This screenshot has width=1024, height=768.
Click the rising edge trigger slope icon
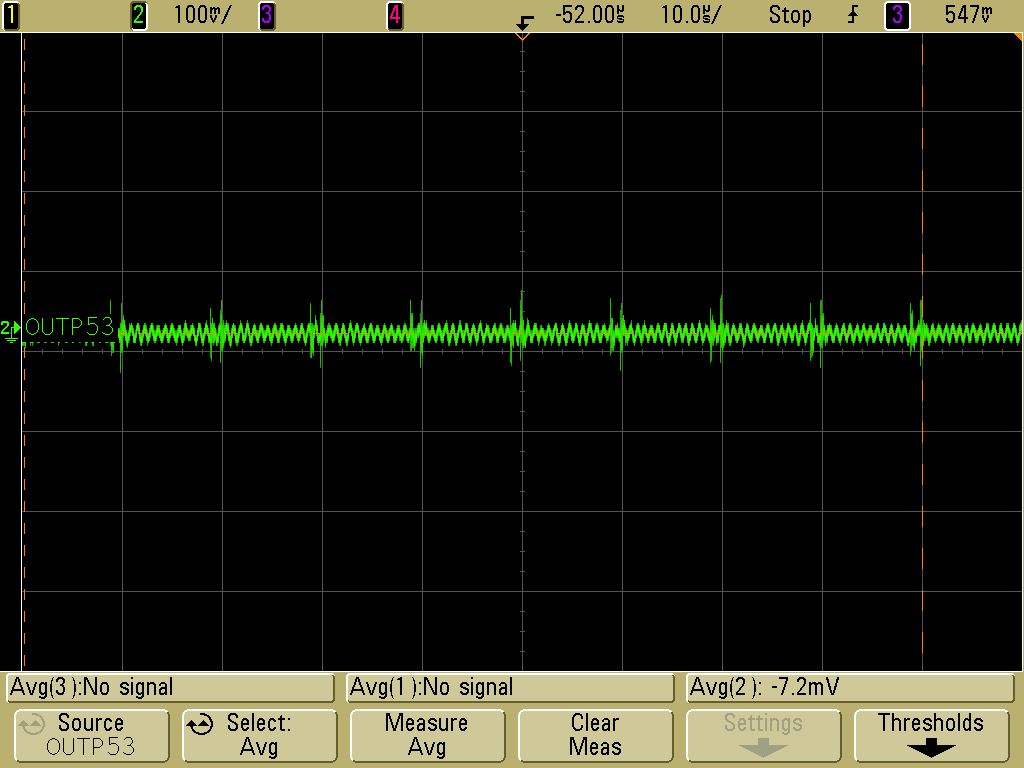tap(853, 14)
